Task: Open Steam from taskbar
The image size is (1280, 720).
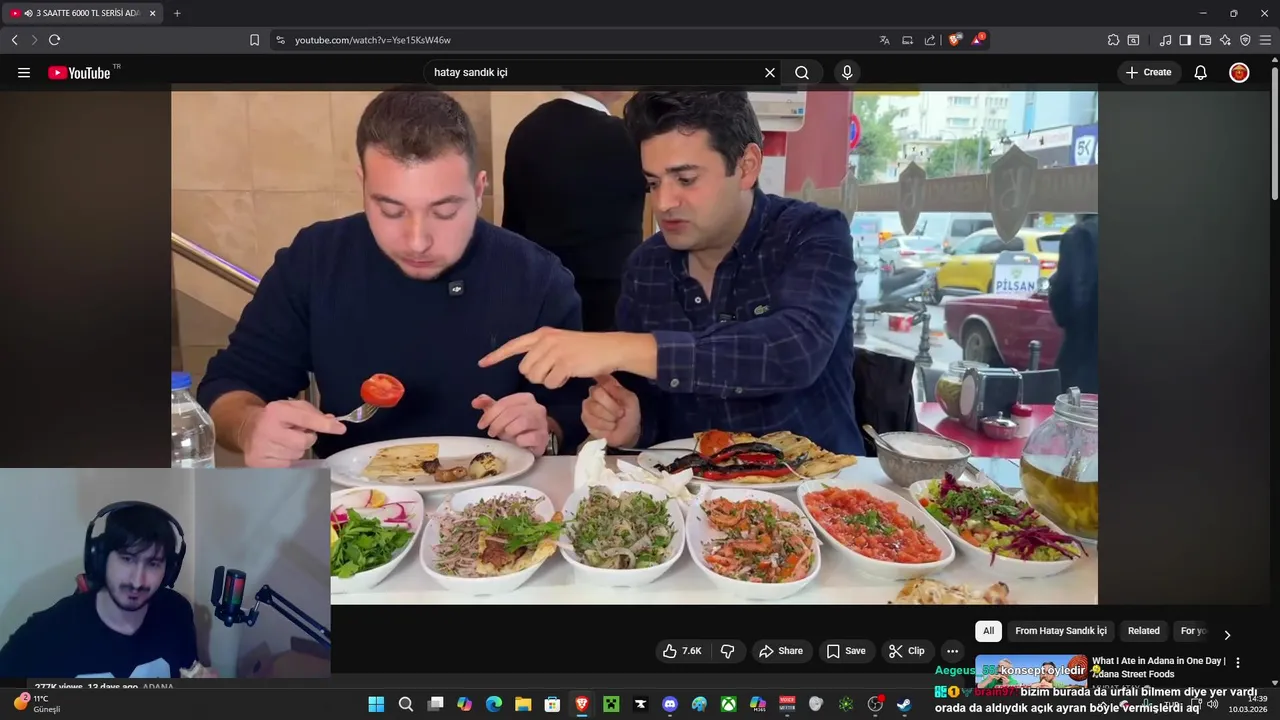Action: coord(904,704)
